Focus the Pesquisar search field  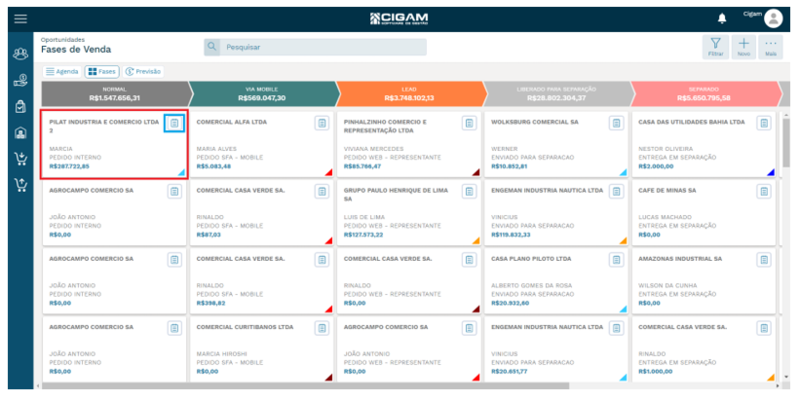(315, 47)
